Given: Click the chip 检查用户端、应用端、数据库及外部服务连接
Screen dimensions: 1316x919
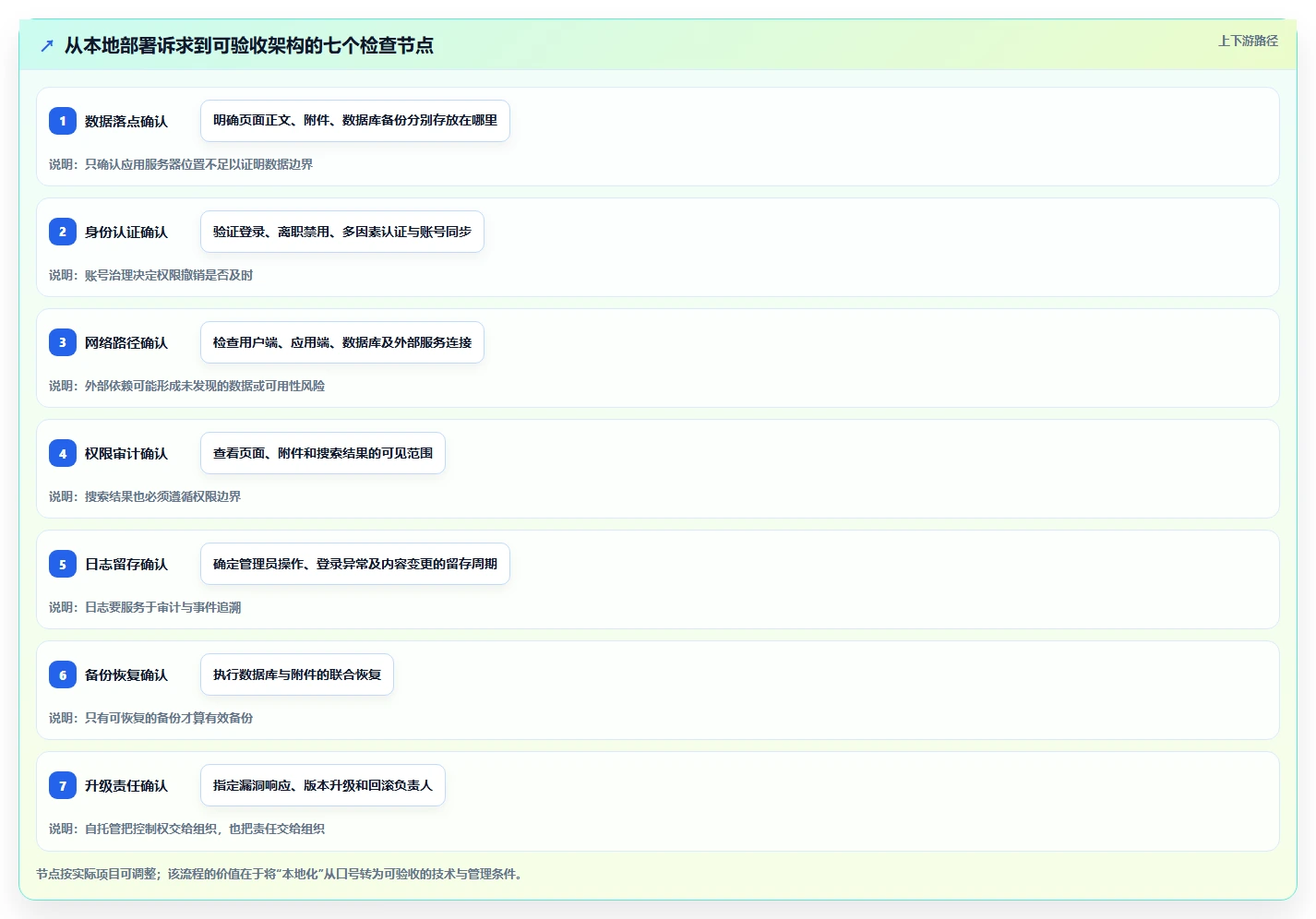Looking at the screenshot, I should coord(342,342).
